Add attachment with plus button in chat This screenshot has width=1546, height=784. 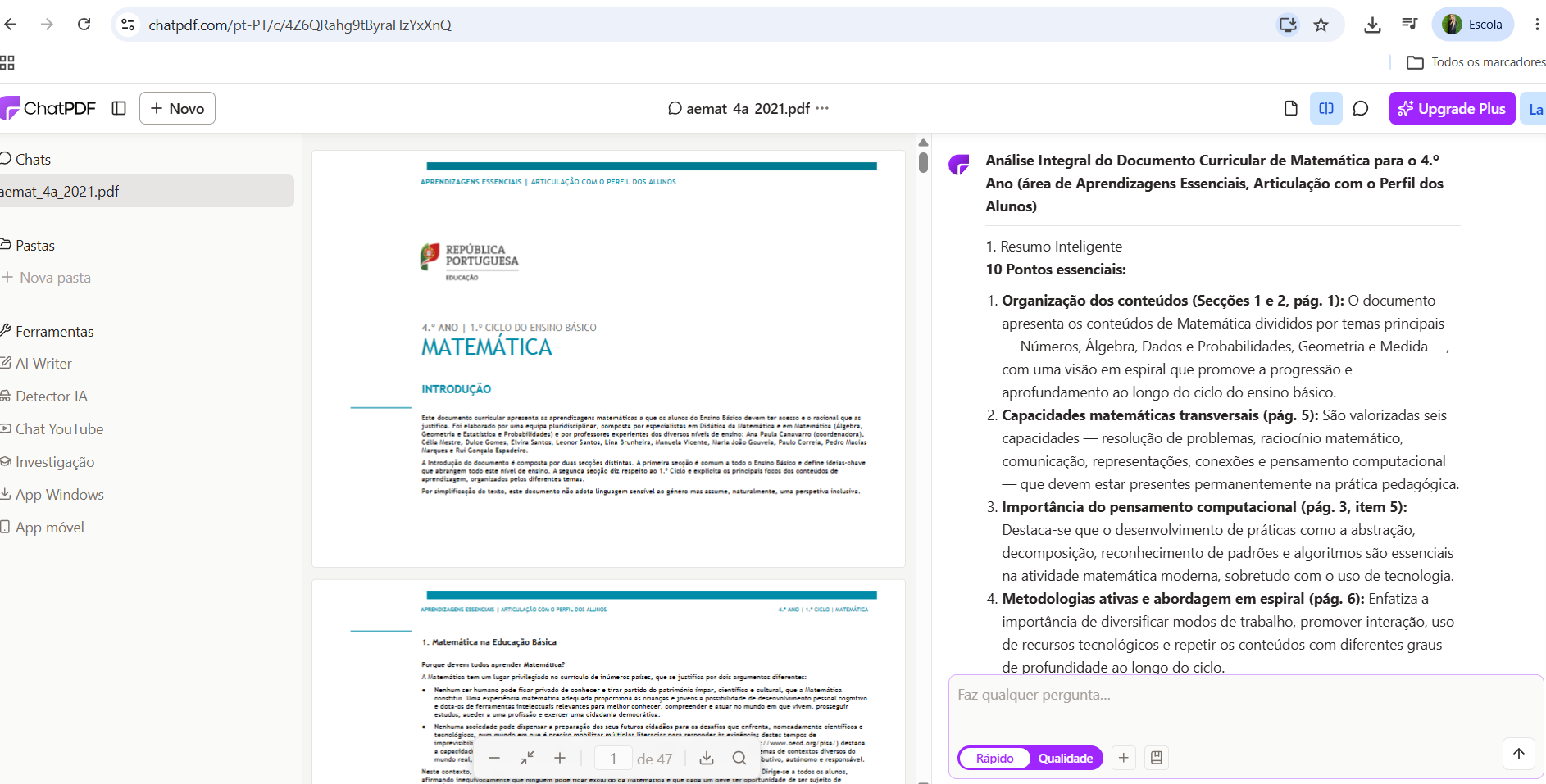(1124, 758)
